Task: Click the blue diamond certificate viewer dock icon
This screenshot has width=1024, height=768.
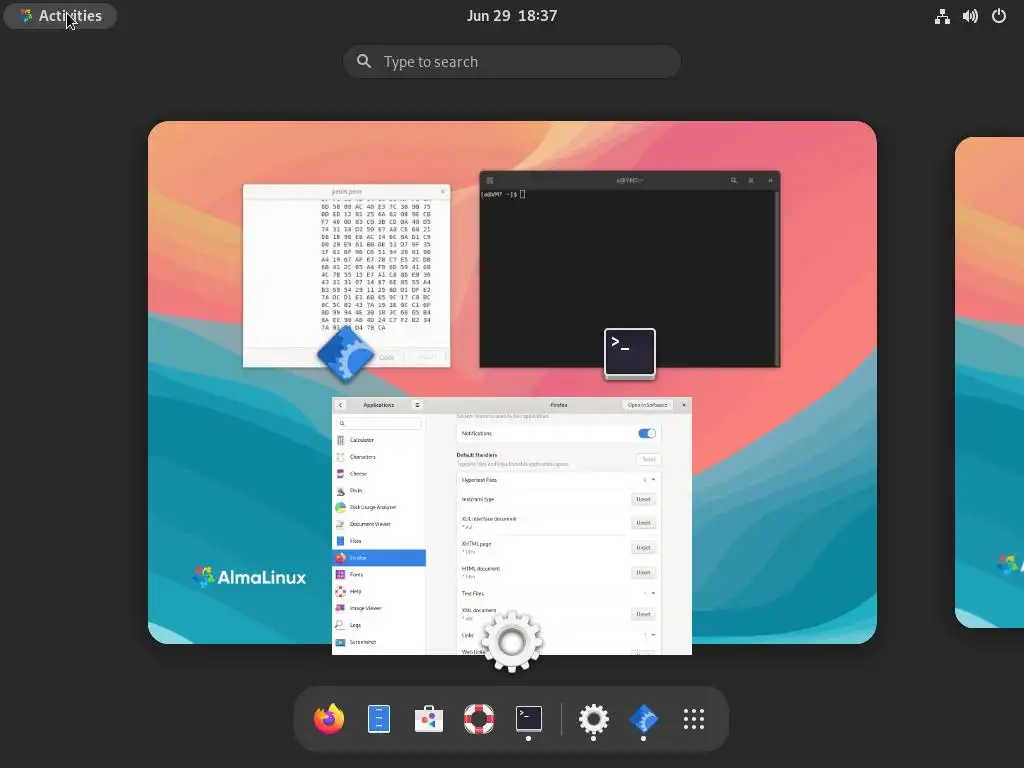Action: [x=643, y=719]
